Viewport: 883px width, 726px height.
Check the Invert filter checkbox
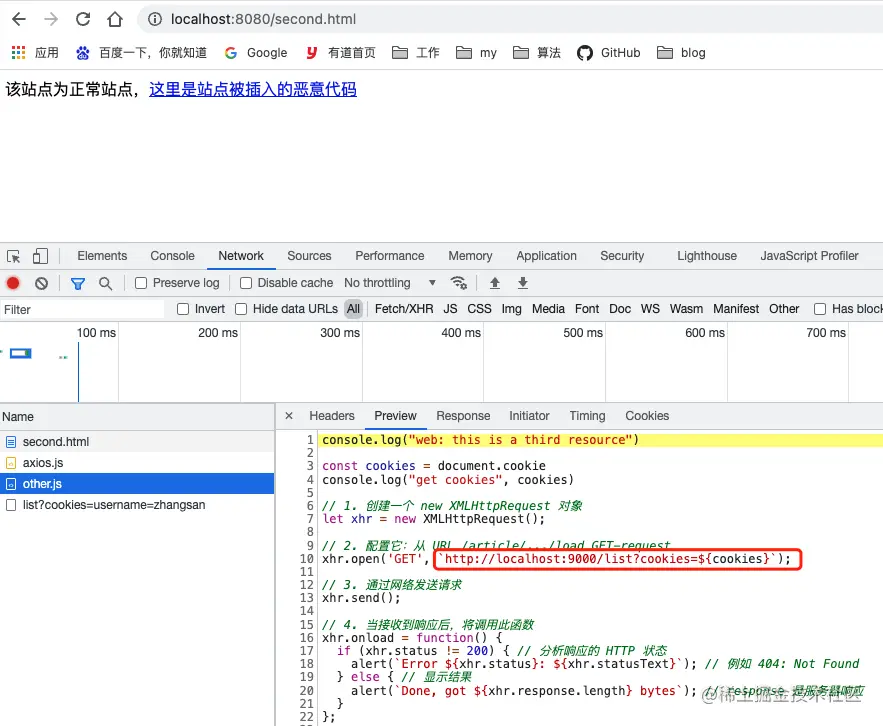(183, 309)
